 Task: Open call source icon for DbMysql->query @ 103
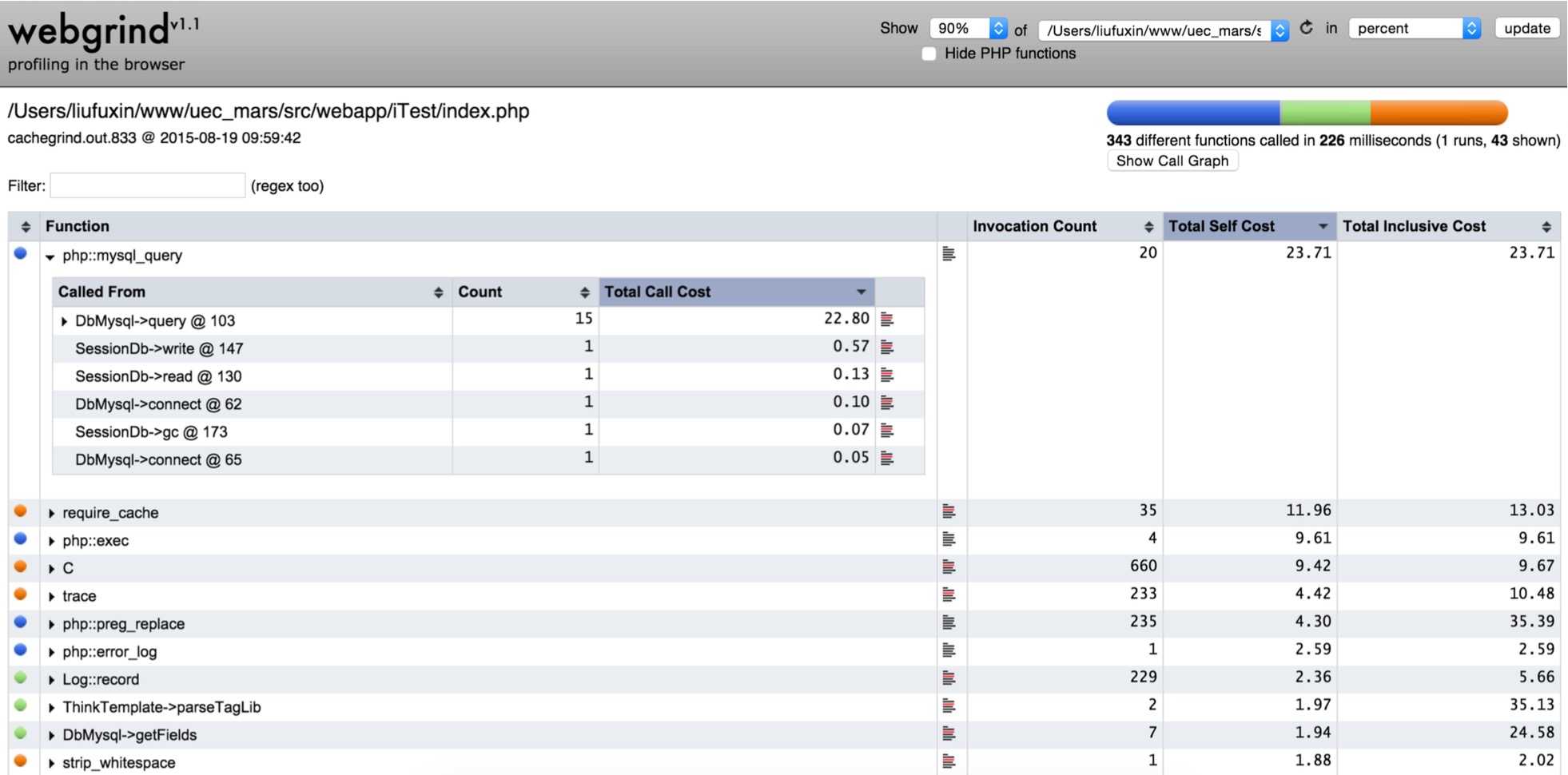click(x=887, y=319)
